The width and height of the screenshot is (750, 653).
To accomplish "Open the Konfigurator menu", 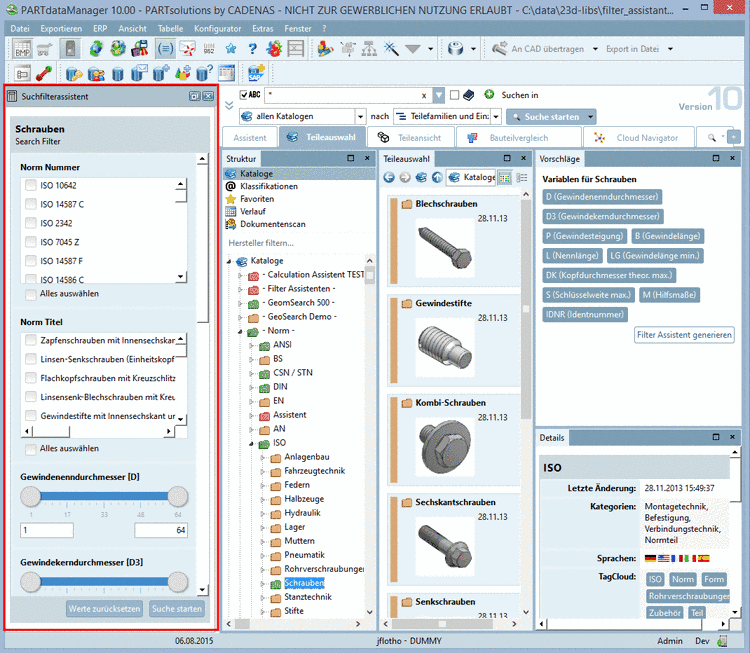I will click(x=217, y=29).
